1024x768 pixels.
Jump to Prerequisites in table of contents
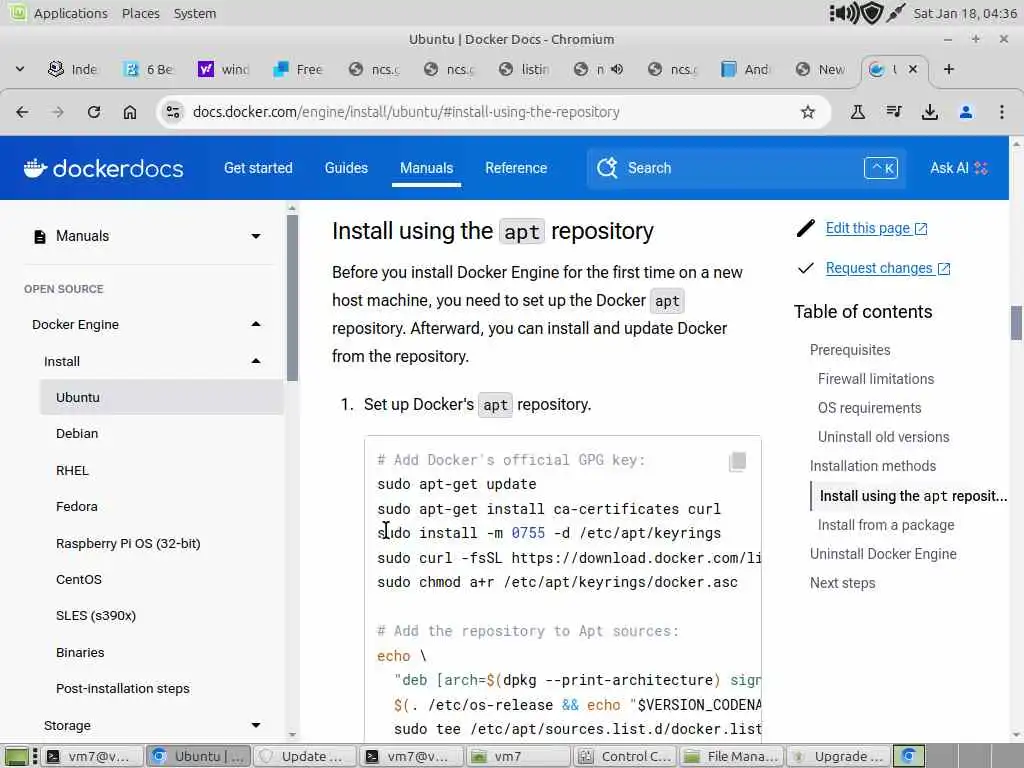click(850, 350)
